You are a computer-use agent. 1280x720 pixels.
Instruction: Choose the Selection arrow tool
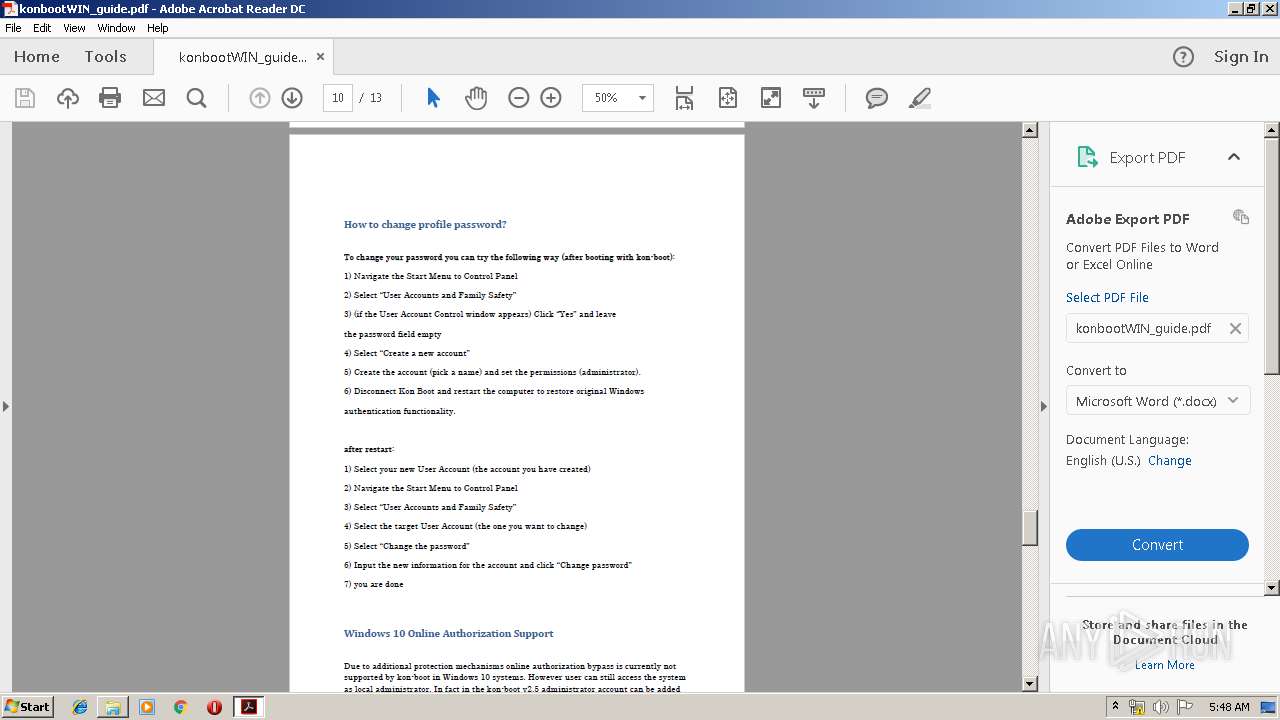pyautogui.click(x=433, y=98)
